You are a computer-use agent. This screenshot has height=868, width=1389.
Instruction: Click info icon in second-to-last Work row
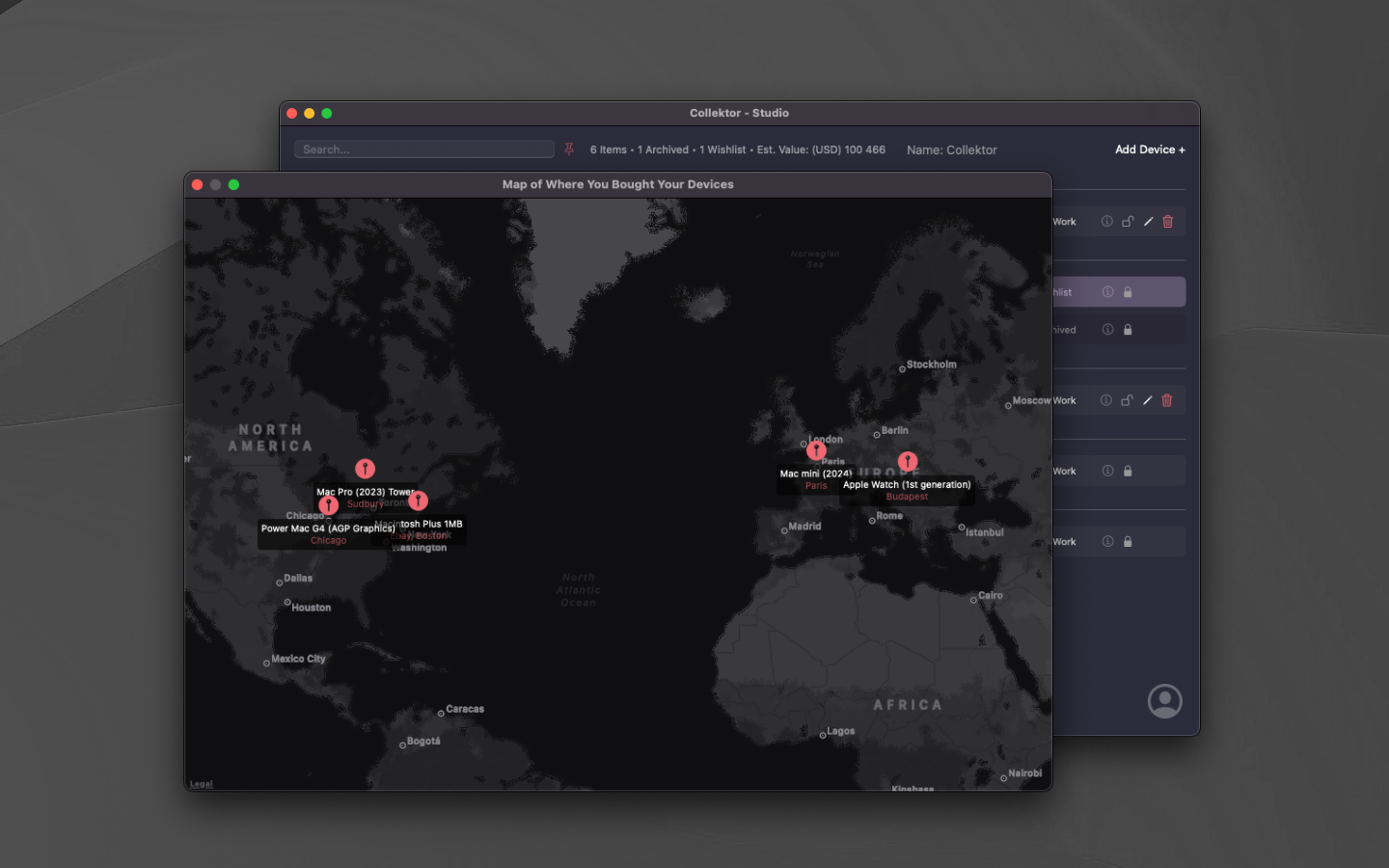(x=1107, y=472)
